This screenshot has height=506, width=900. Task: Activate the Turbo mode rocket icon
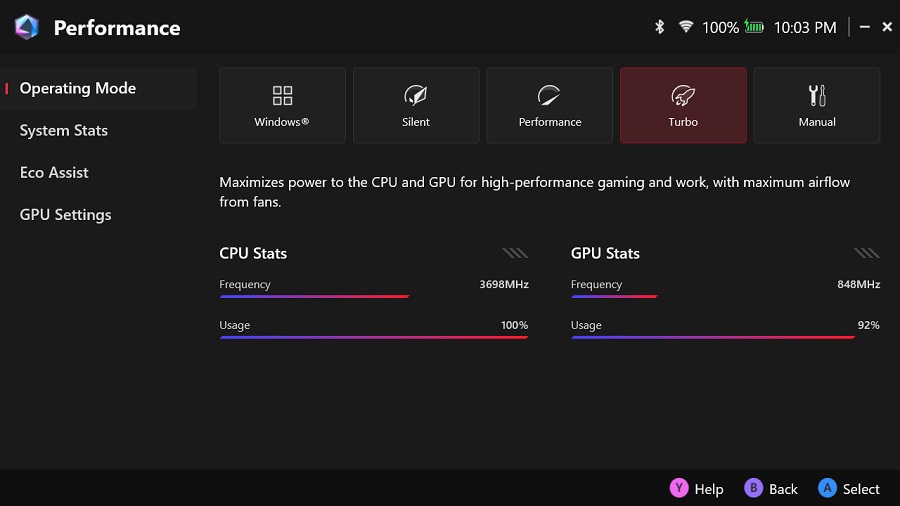[x=683, y=96]
